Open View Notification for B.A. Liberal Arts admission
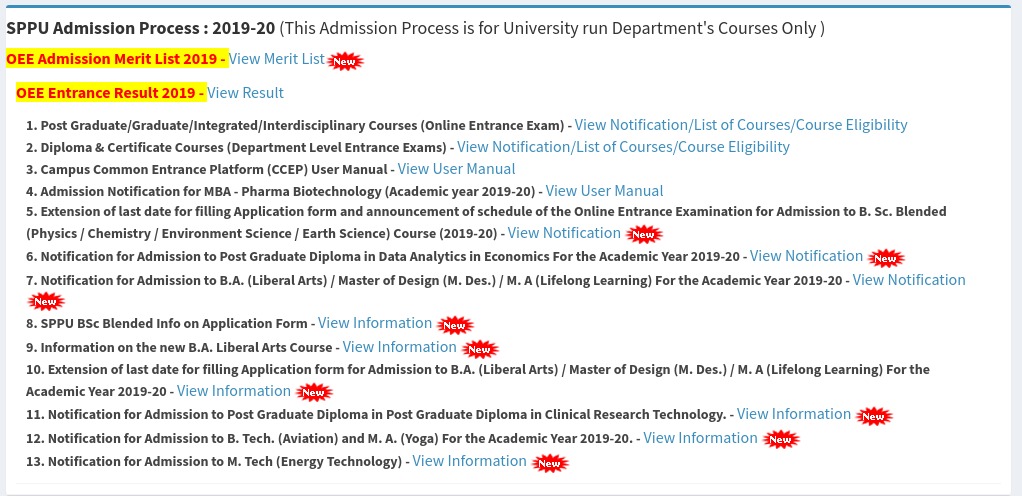This screenshot has width=1022, height=496. pyautogui.click(x=909, y=280)
